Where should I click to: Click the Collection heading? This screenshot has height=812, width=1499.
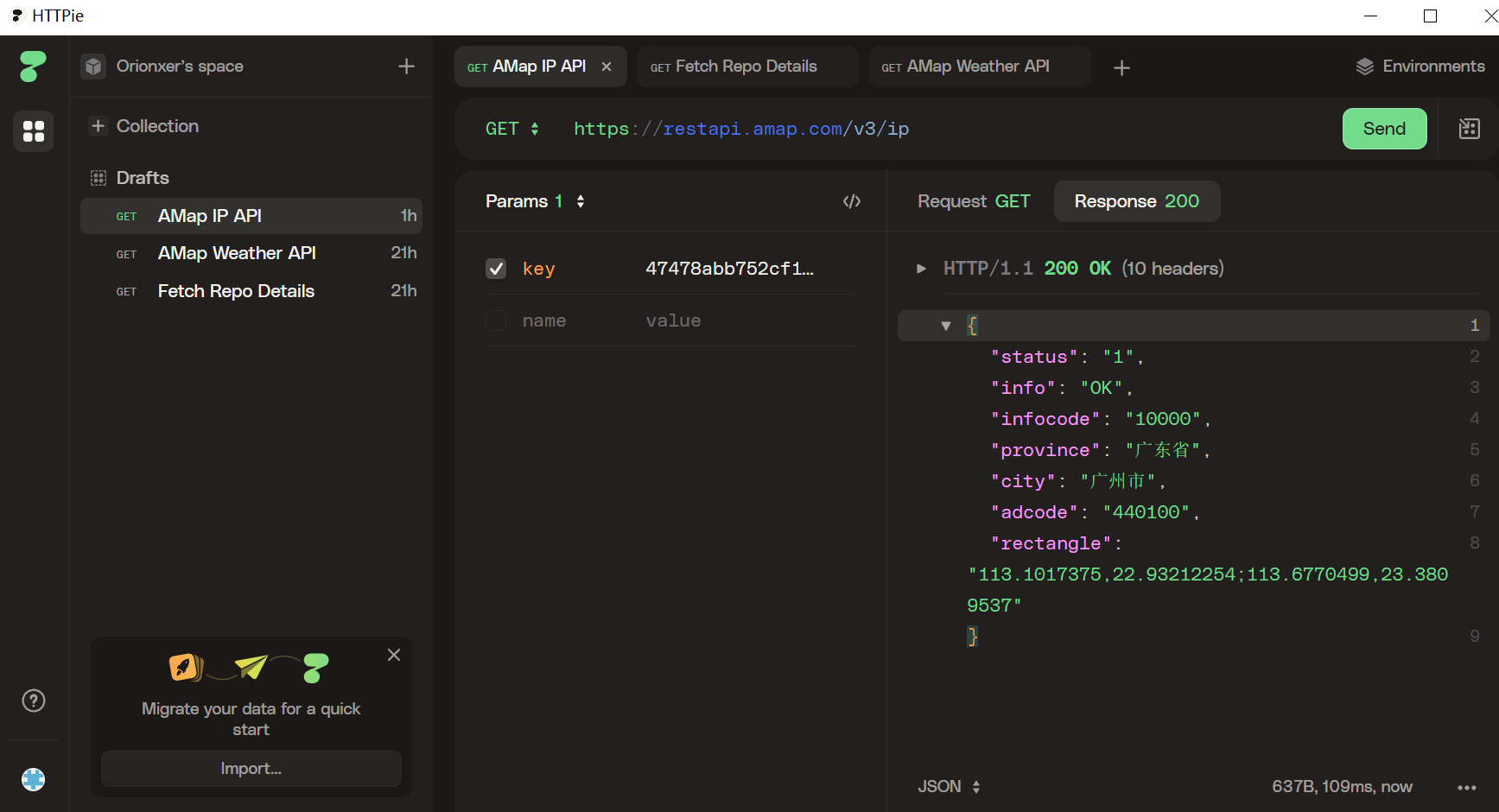157,126
